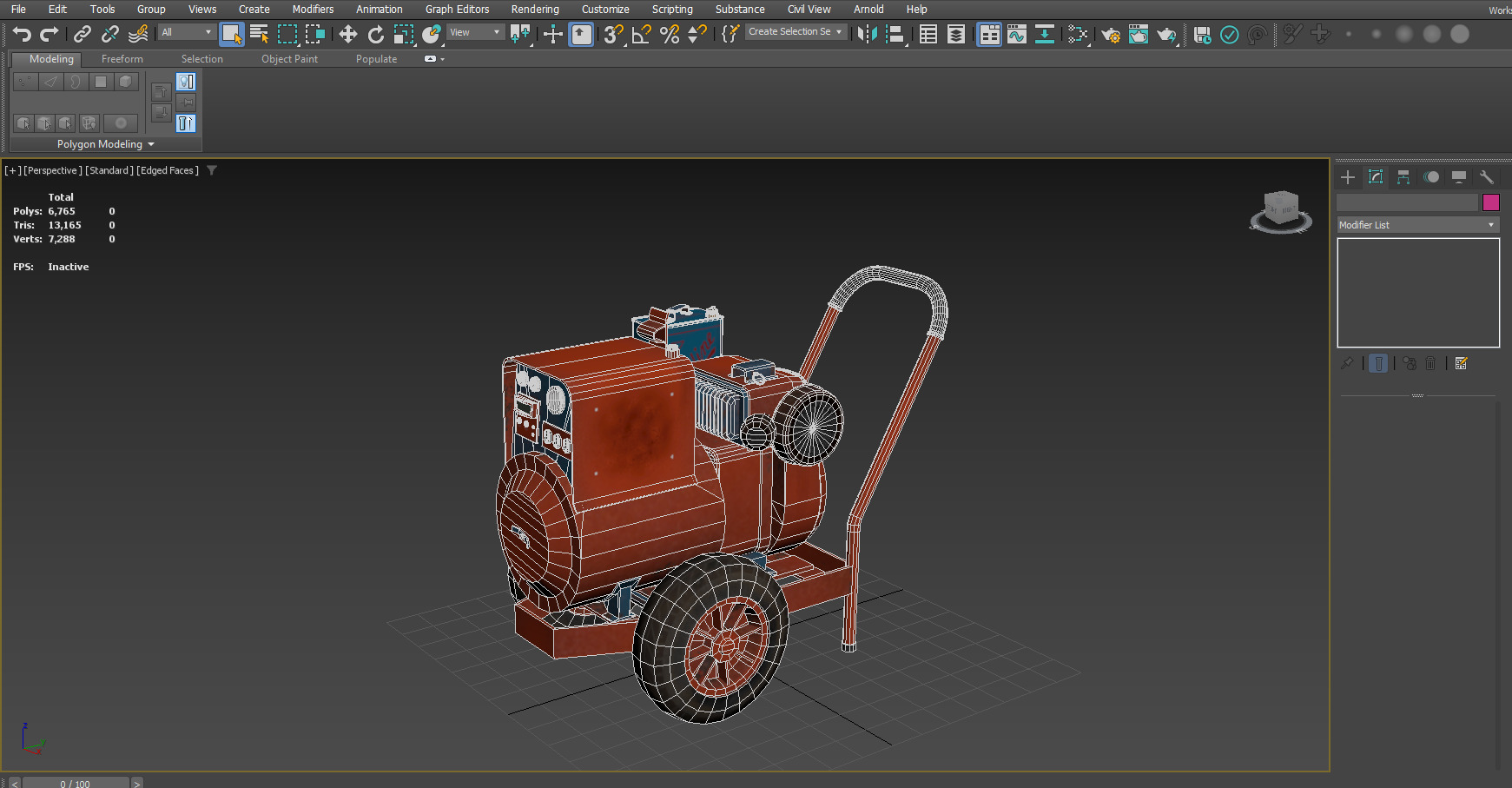This screenshot has width=1512, height=788.
Task: Open the Modifier List dropdown
Action: click(x=1418, y=225)
